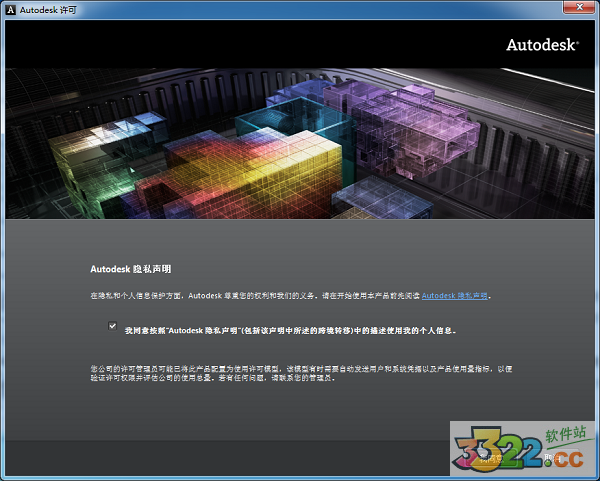Toggle the privacy statement agreement checkbox
Viewport: 600px width, 481px height.
(x=112, y=326)
